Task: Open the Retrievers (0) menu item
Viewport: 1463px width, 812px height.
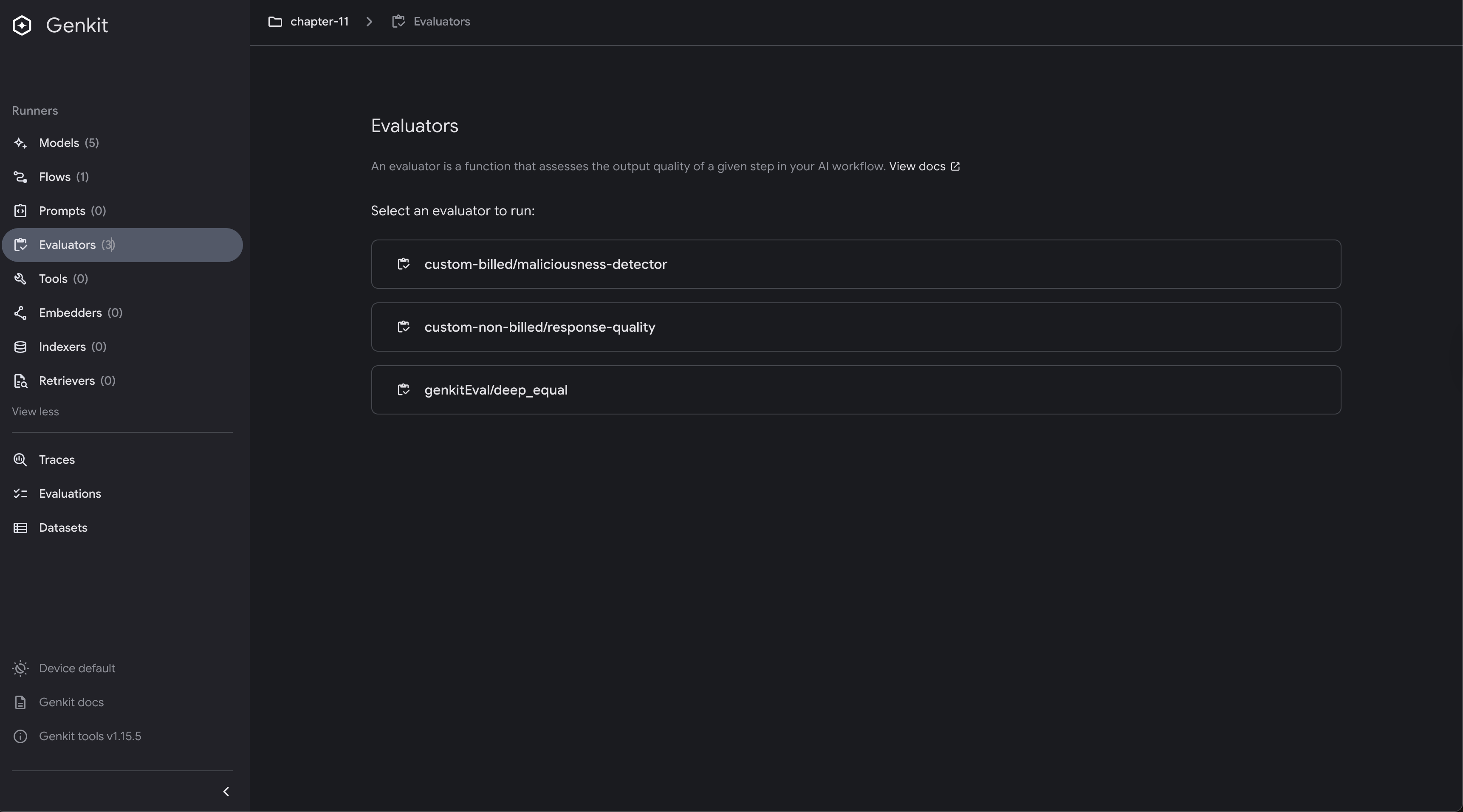Action: (122, 381)
